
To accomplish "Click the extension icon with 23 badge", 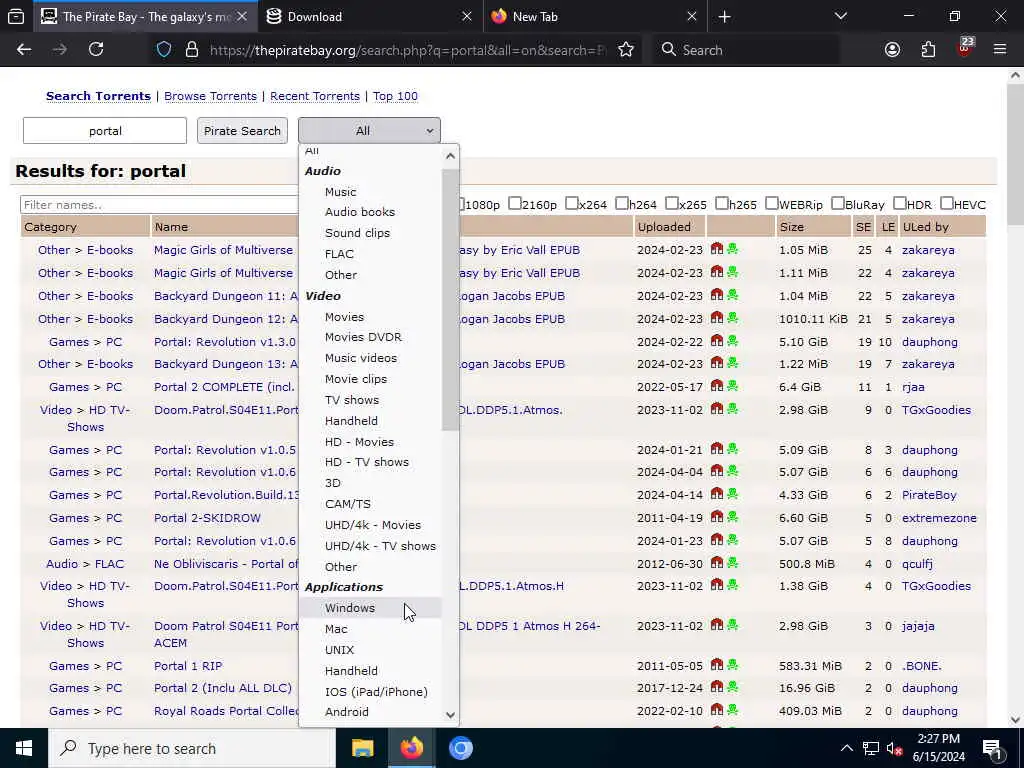I will (x=965, y=48).
